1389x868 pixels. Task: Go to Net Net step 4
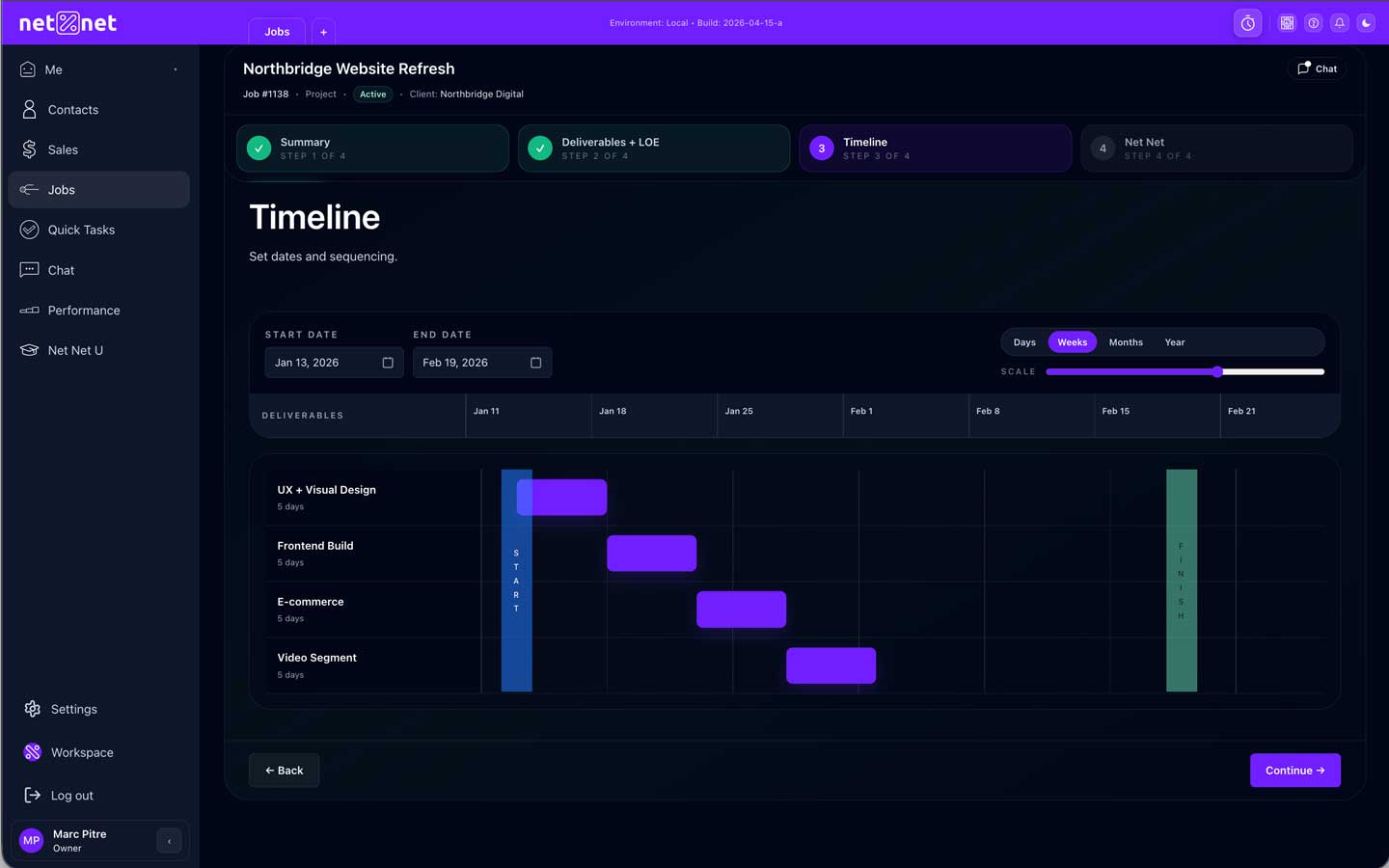[x=1215, y=149]
